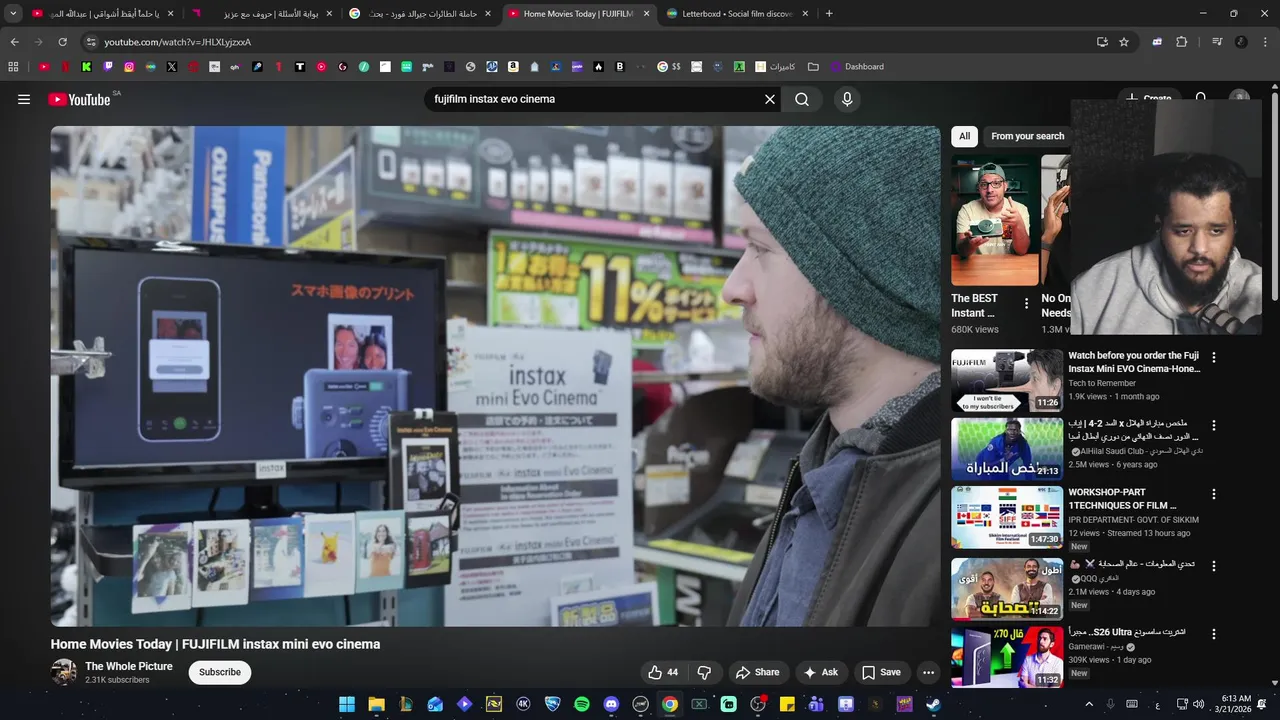Save the video to a playlist

(x=881, y=672)
